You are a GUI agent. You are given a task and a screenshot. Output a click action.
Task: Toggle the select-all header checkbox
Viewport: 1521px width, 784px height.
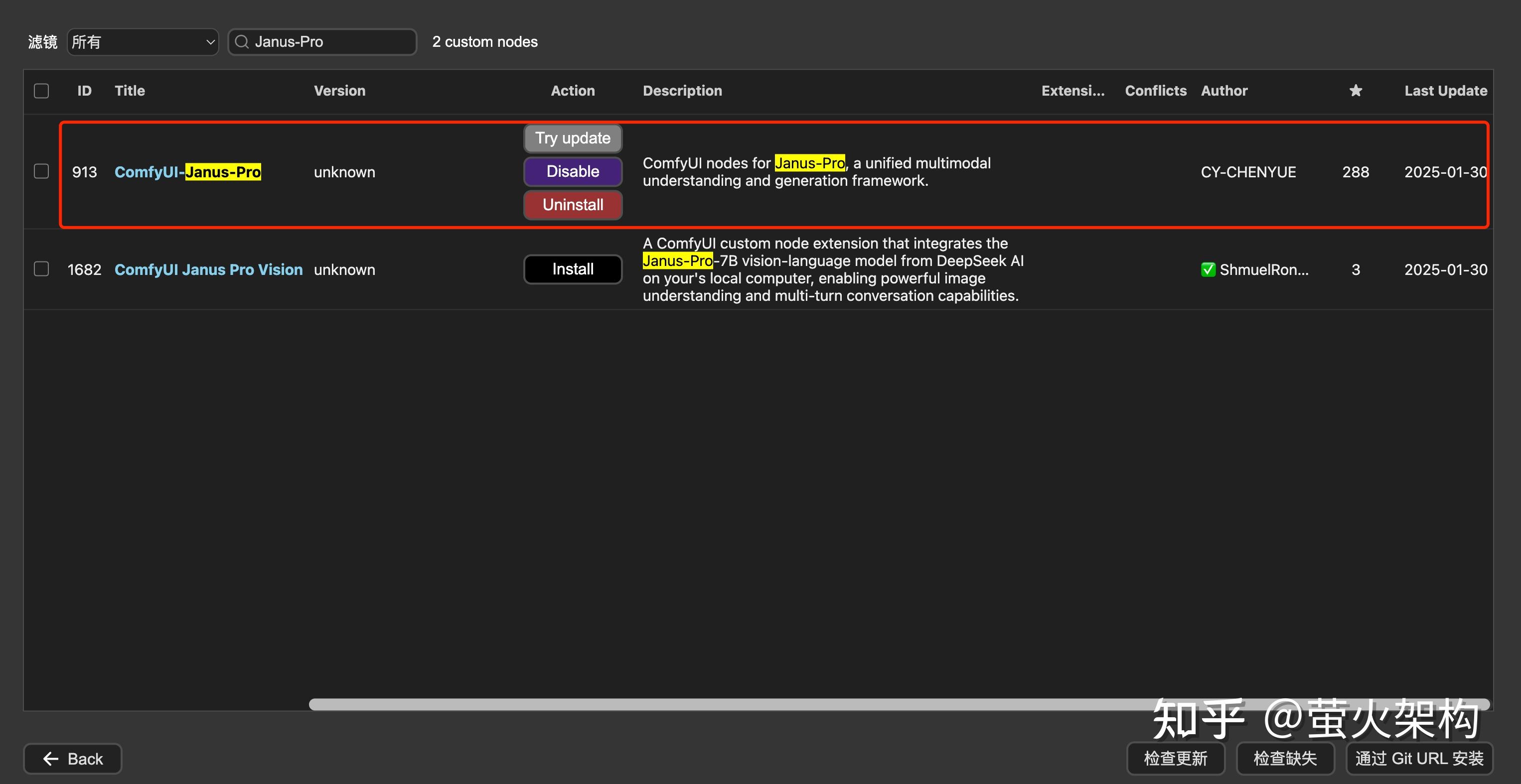point(41,91)
